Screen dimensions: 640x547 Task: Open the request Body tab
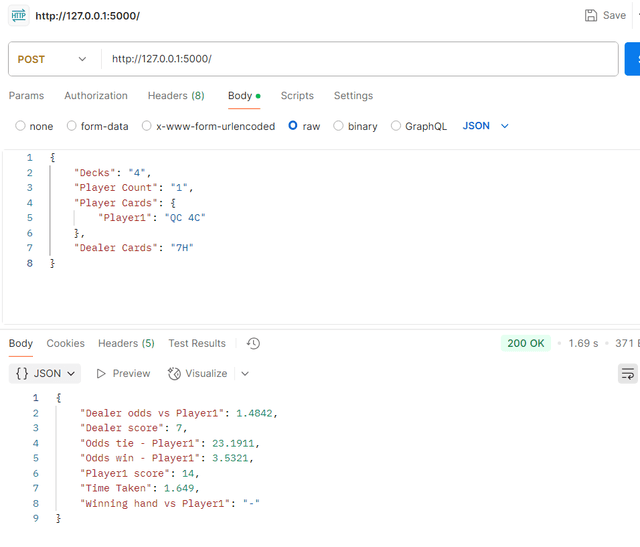coord(244,96)
